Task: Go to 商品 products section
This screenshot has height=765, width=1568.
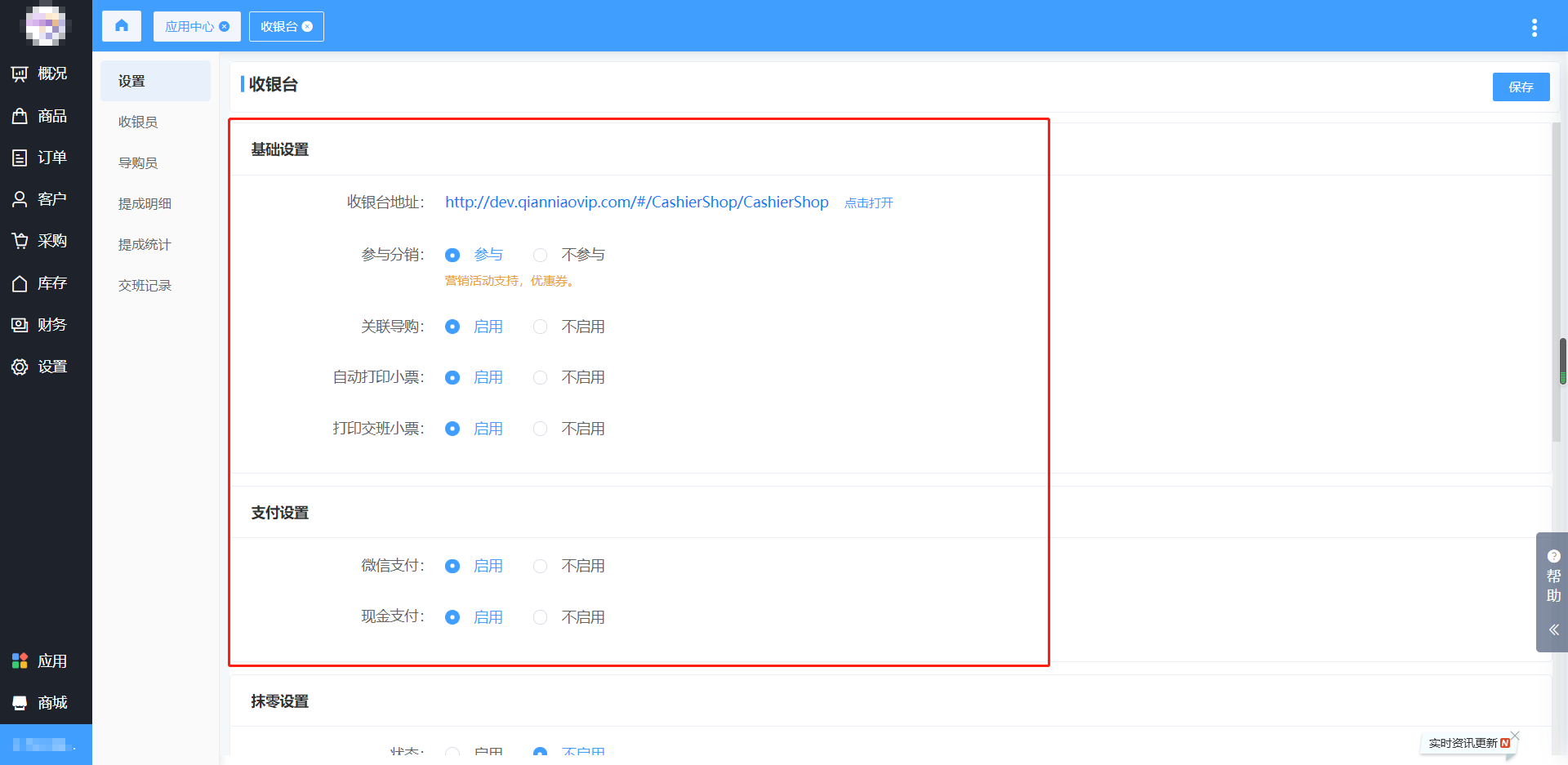Action: (x=41, y=116)
